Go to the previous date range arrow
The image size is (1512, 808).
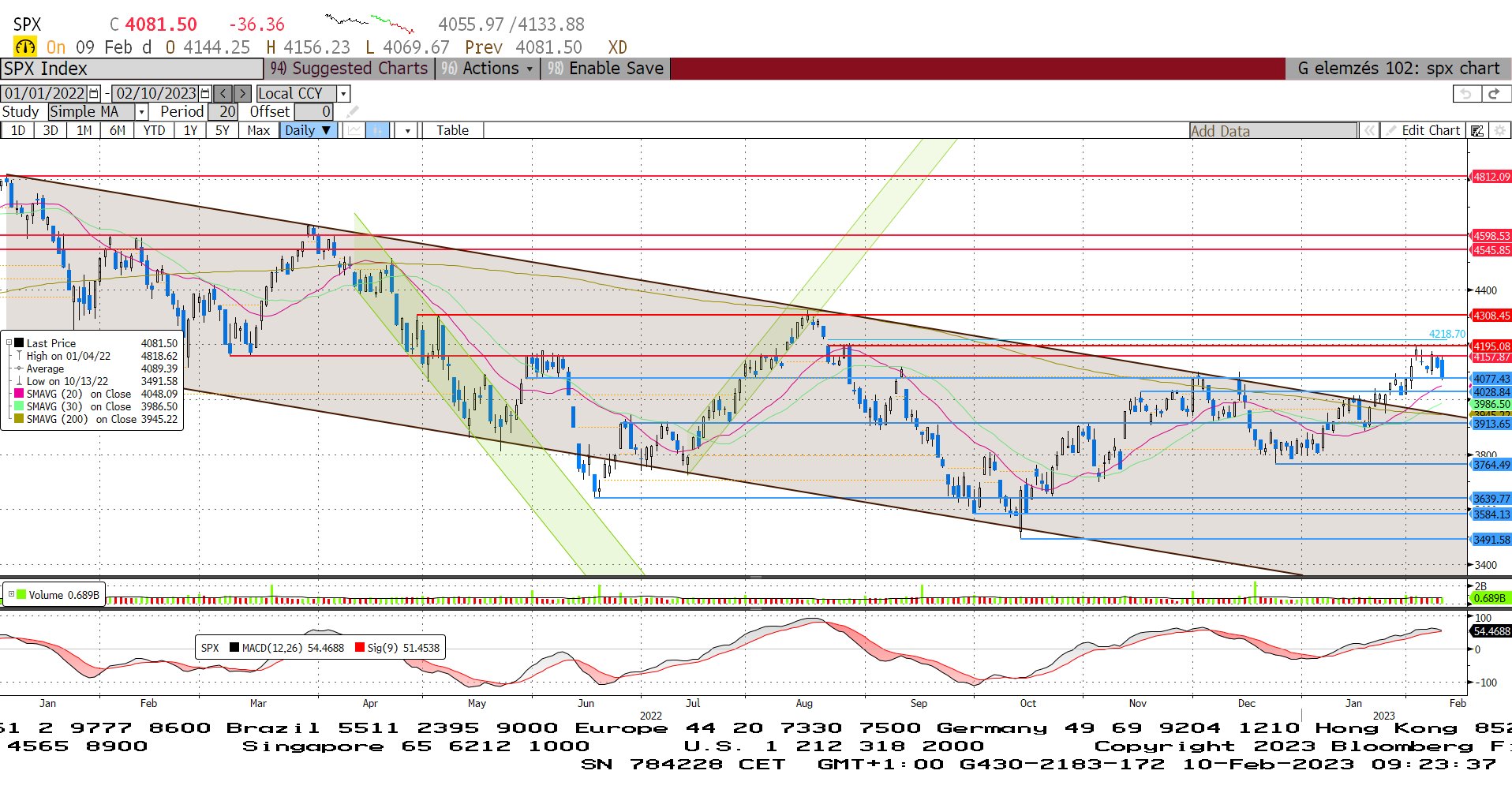pos(223,93)
